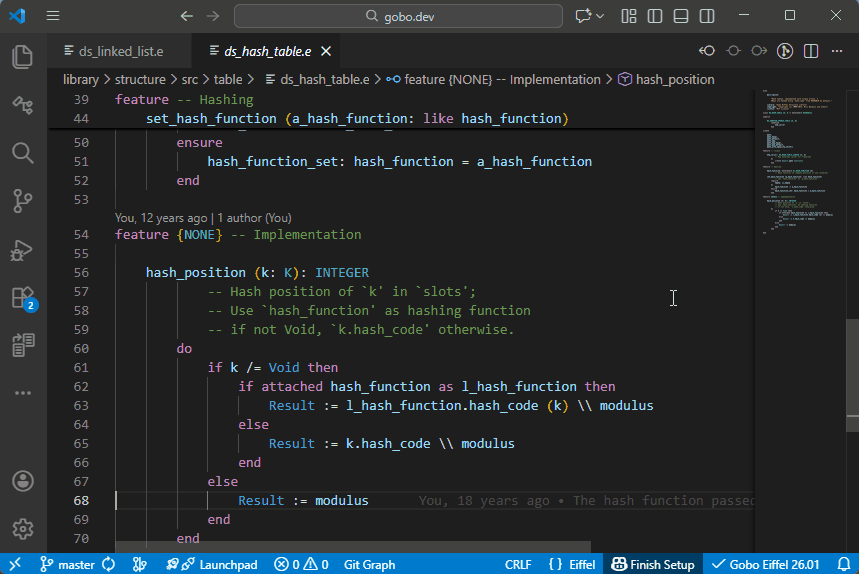Image resolution: width=859 pixels, height=574 pixels.
Task: Open the Explorer view in activity bar
Action: (22, 57)
